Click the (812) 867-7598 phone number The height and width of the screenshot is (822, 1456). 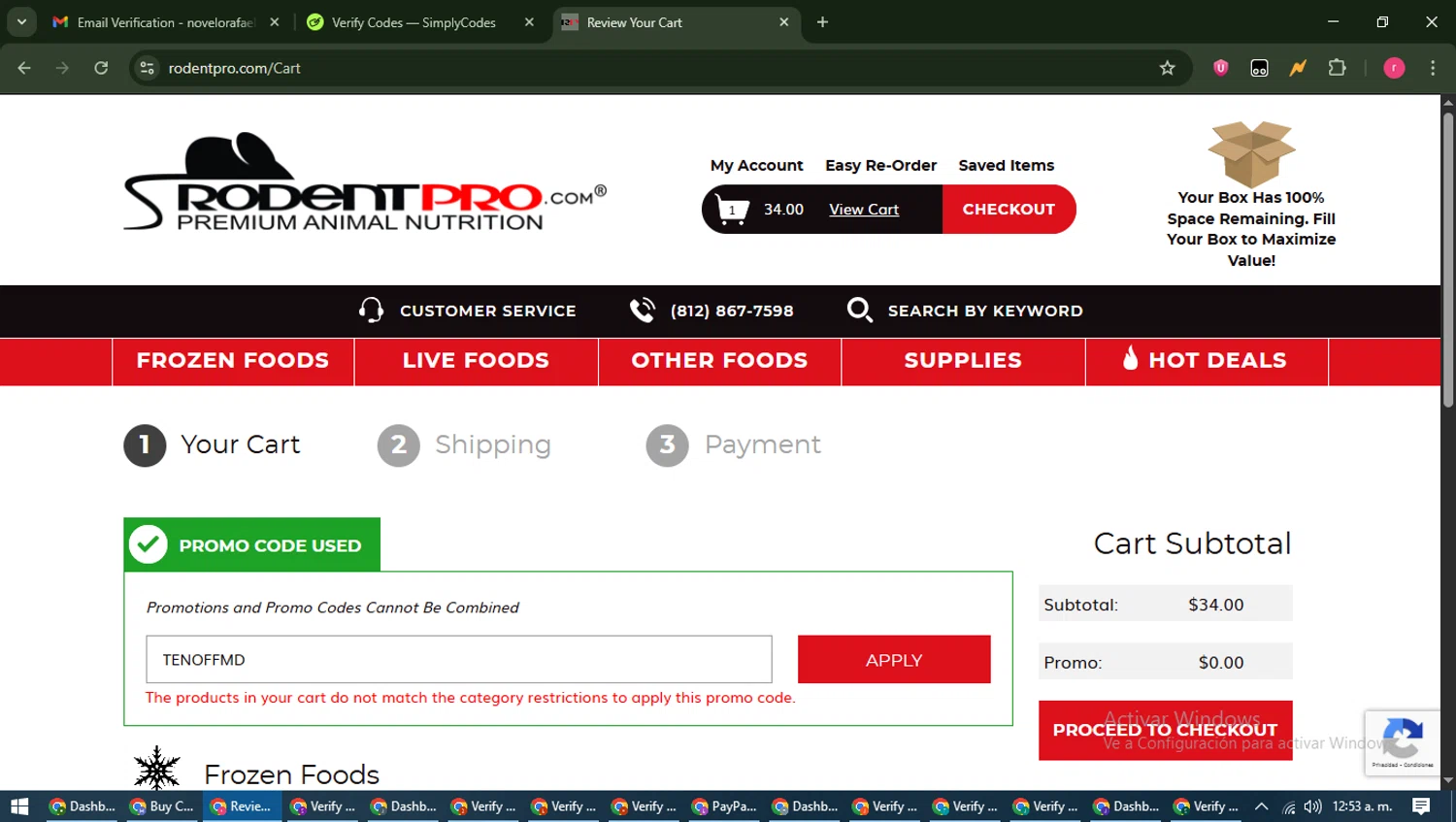(x=732, y=311)
